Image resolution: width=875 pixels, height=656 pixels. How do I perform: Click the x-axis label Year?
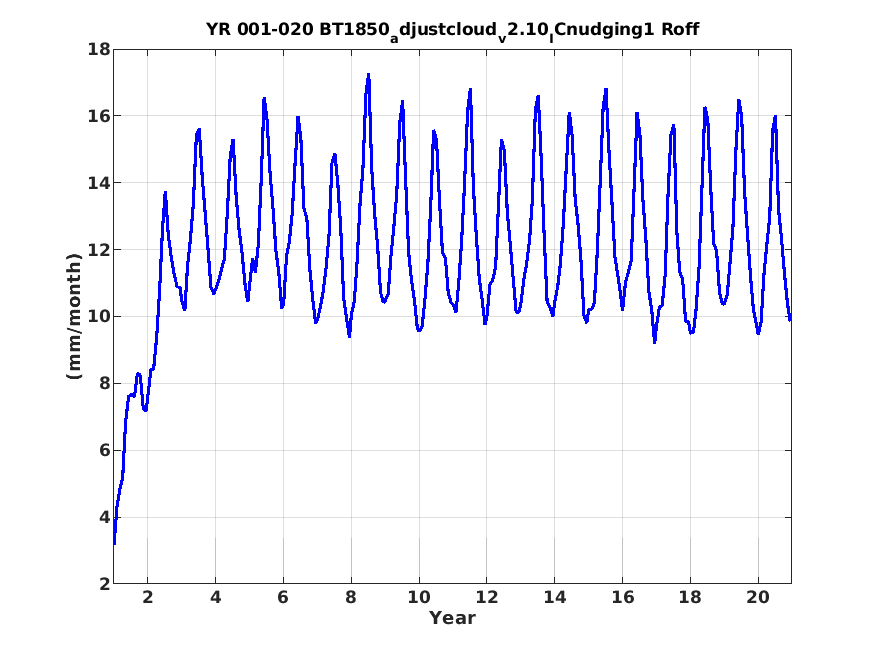452,618
